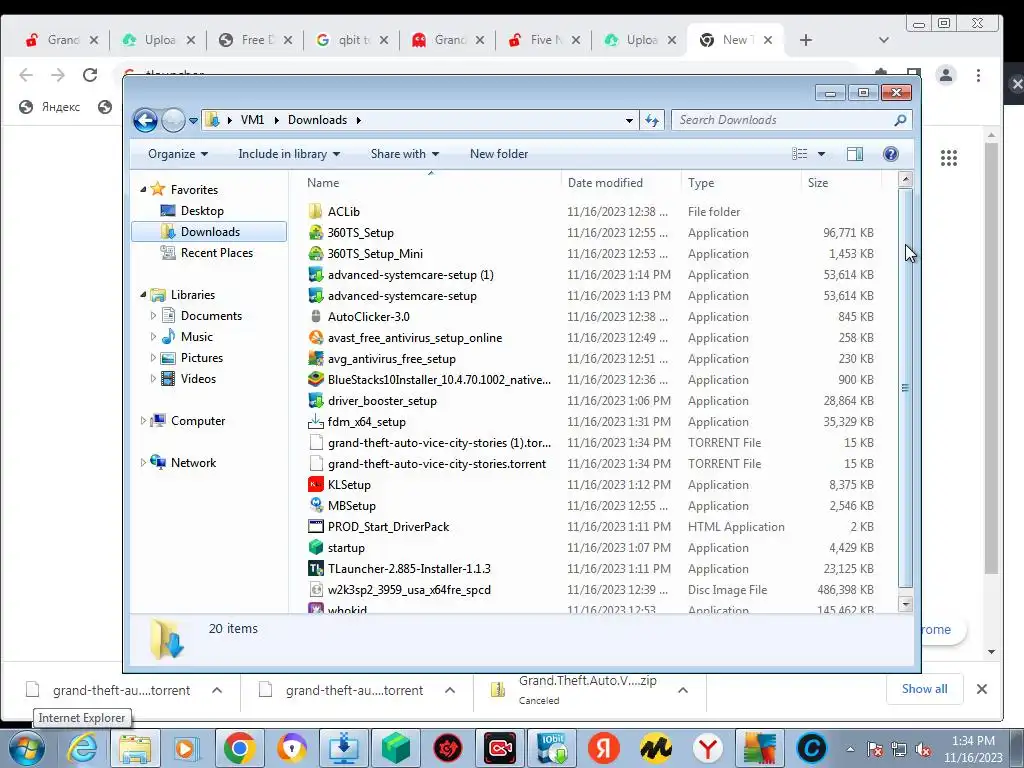
Task: Click the Яндекс bookmark
Action: tap(50, 107)
